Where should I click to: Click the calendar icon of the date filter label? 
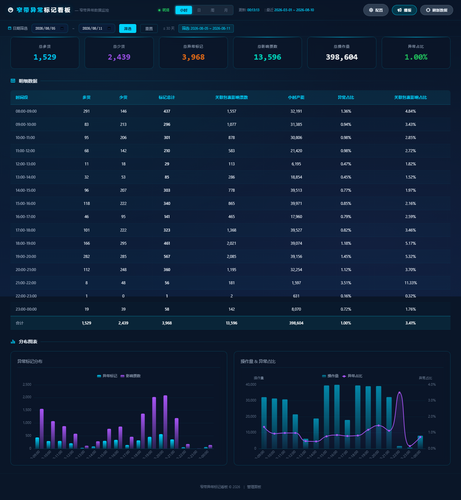click(x=9, y=28)
